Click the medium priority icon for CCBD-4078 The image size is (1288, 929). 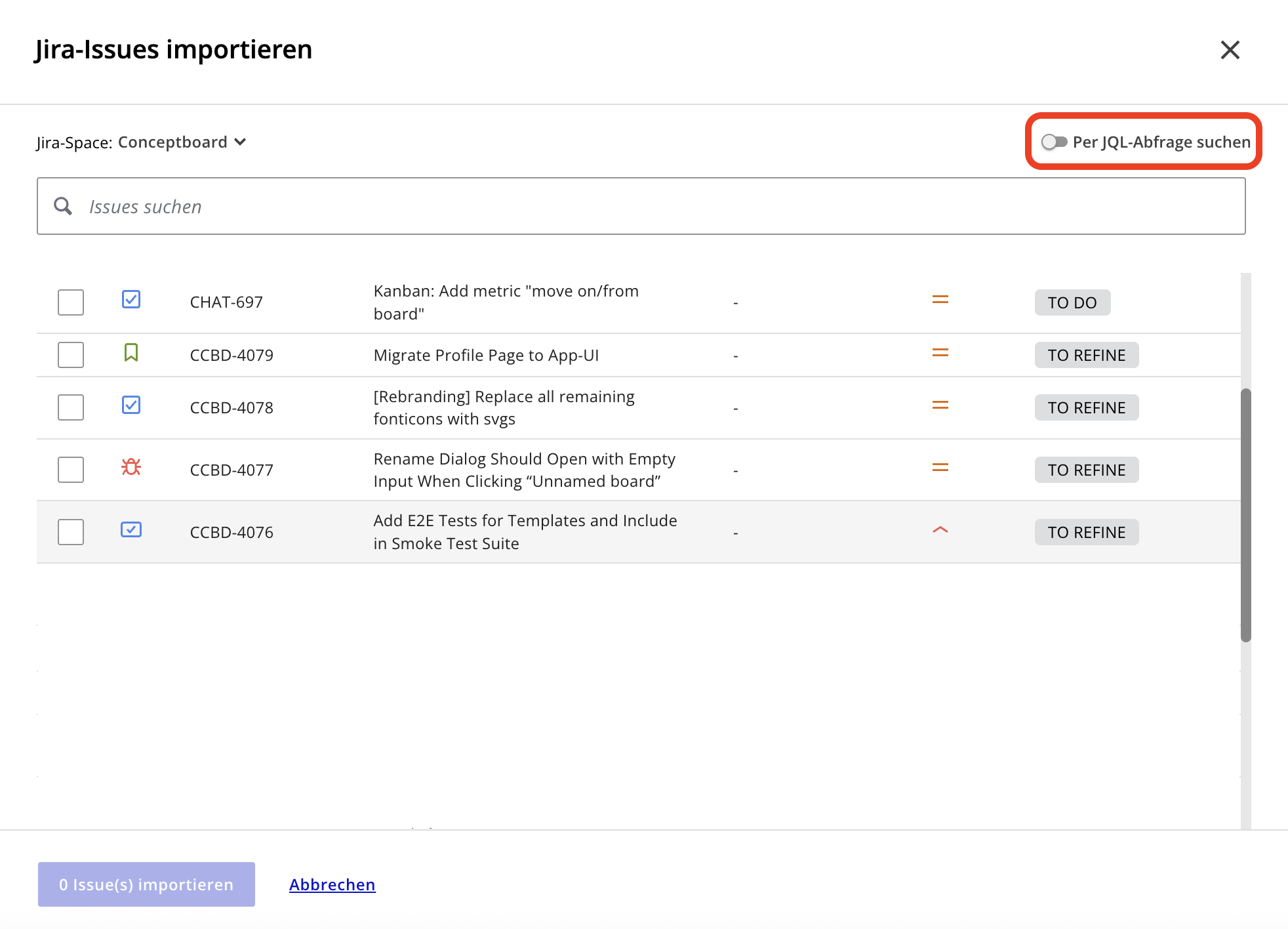(x=940, y=405)
